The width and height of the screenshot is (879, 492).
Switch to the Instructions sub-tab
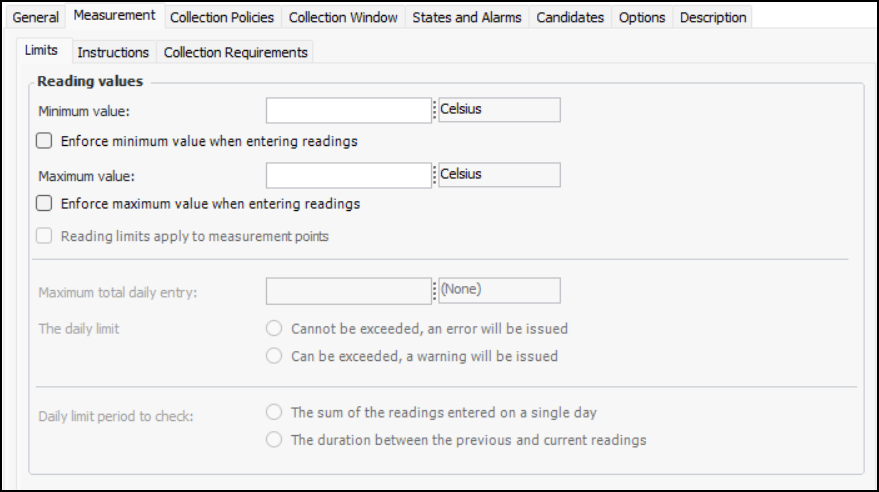click(113, 52)
